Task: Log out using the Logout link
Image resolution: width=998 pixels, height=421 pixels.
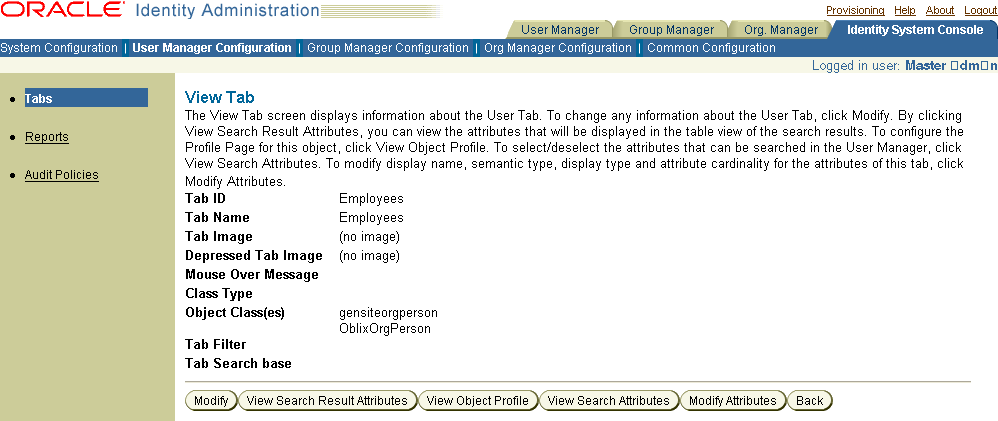Action: [x=980, y=10]
